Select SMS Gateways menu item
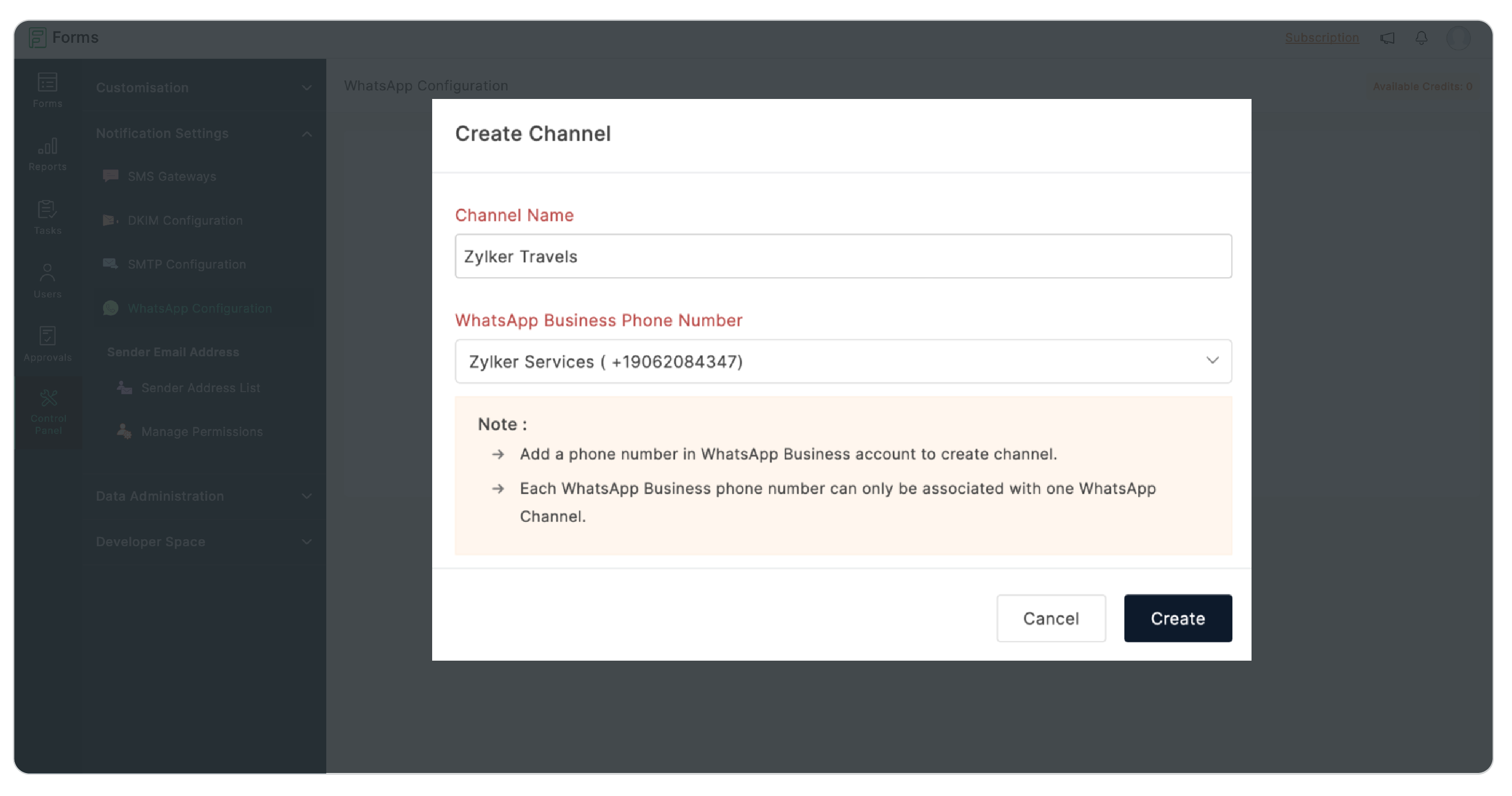 171,176
